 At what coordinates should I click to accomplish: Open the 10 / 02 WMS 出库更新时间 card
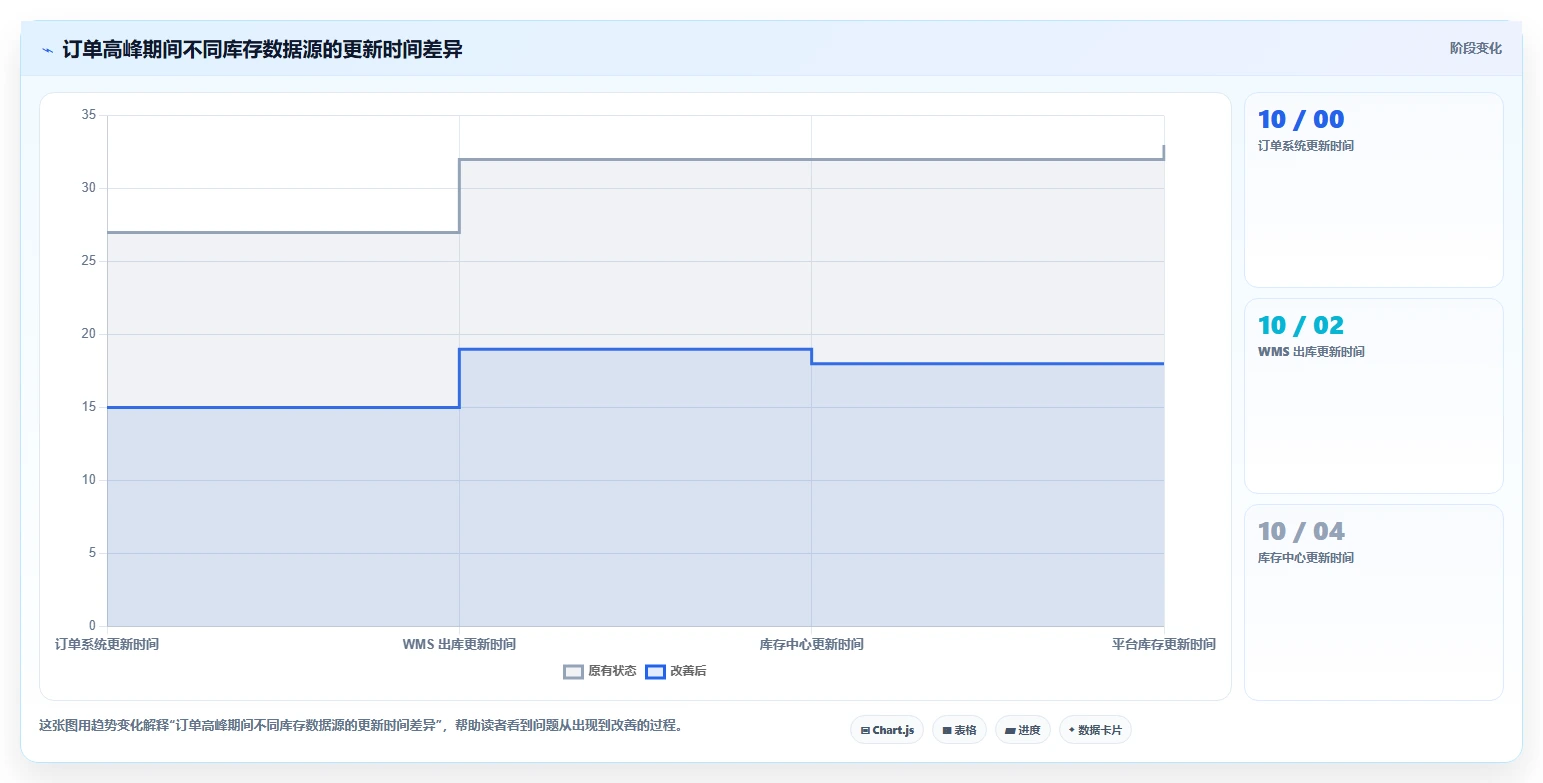pos(1373,396)
